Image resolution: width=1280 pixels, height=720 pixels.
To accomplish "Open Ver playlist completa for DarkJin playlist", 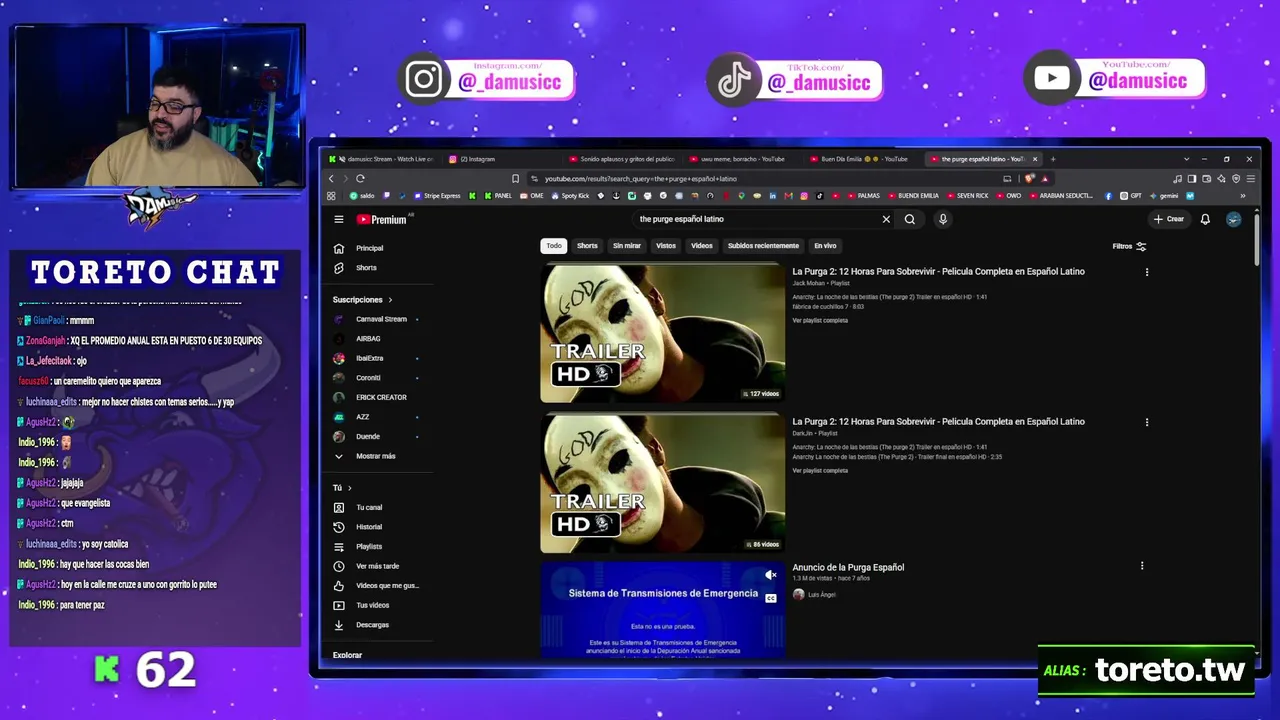I will click(820, 471).
